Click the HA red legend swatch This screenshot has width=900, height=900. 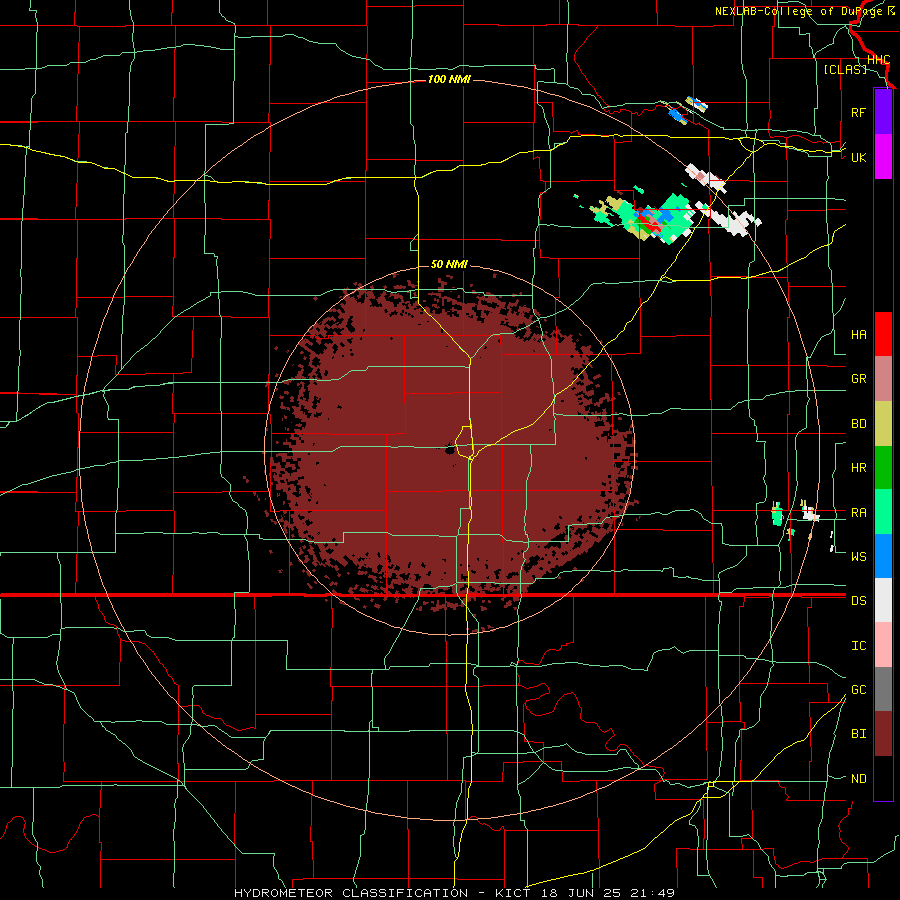(x=883, y=334)
